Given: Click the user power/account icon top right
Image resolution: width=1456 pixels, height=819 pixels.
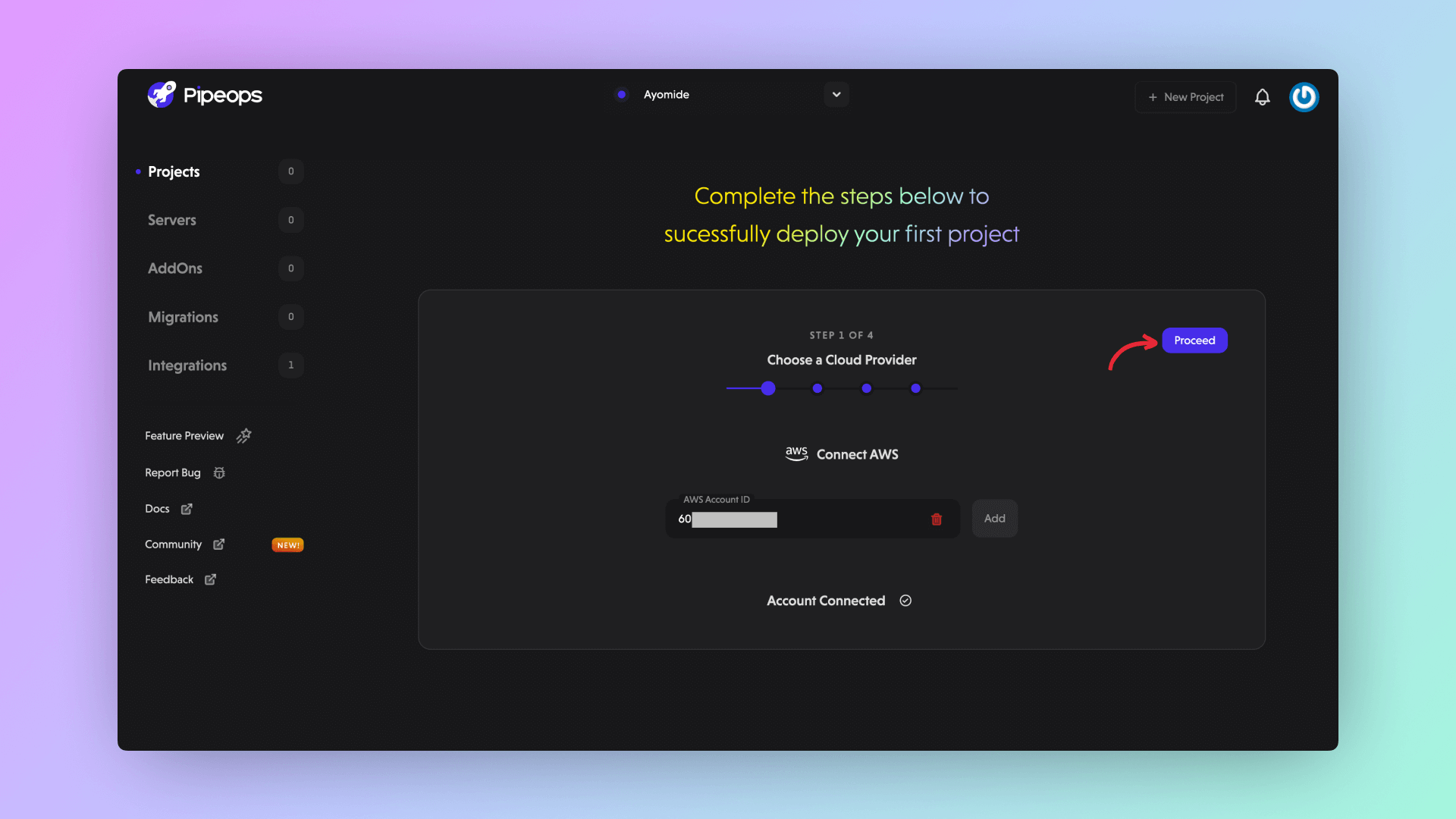Looking at the screenshot, I should click(1304, 97).
